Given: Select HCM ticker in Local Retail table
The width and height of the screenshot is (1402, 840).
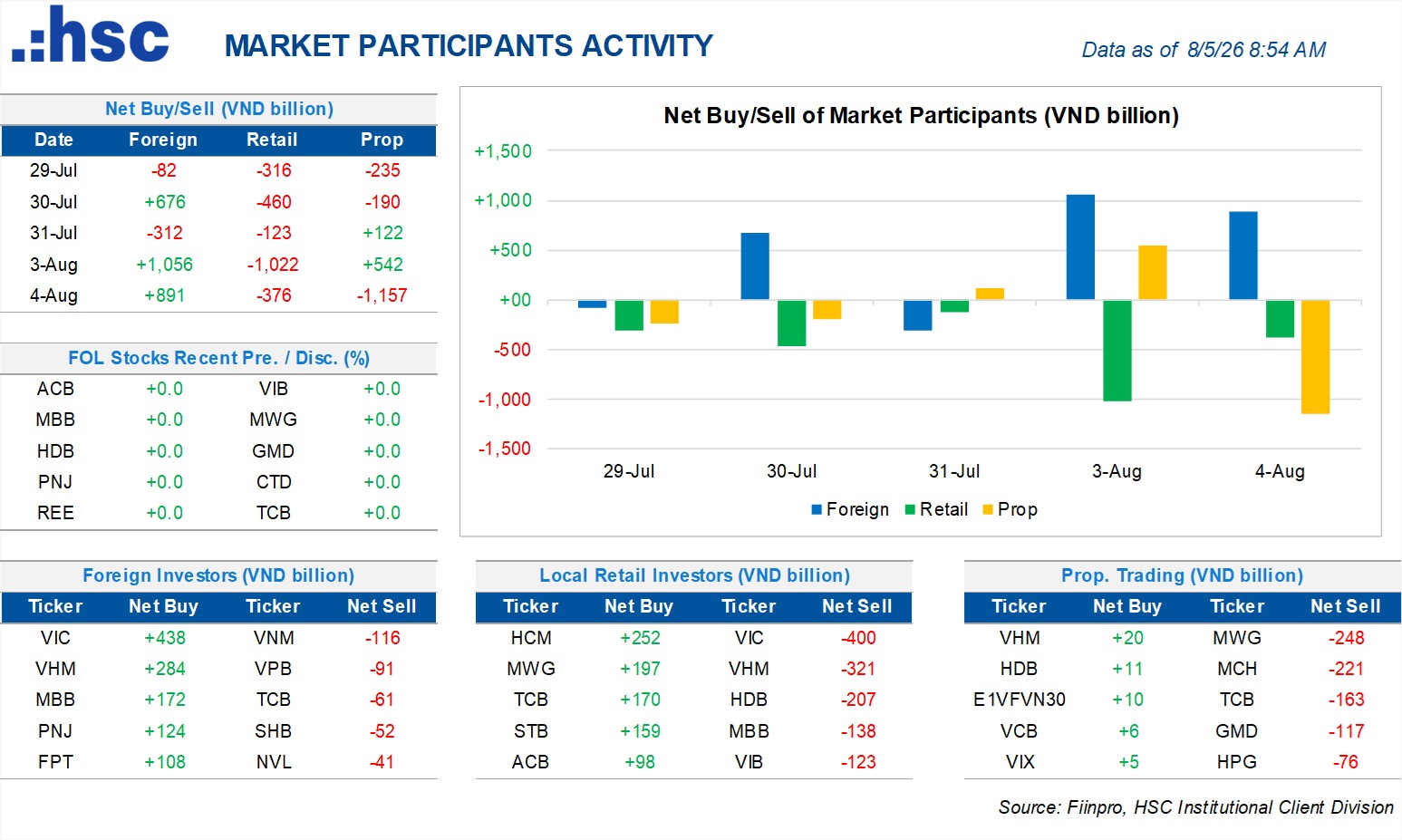Looking at the screenshot, I should point(531,638).
